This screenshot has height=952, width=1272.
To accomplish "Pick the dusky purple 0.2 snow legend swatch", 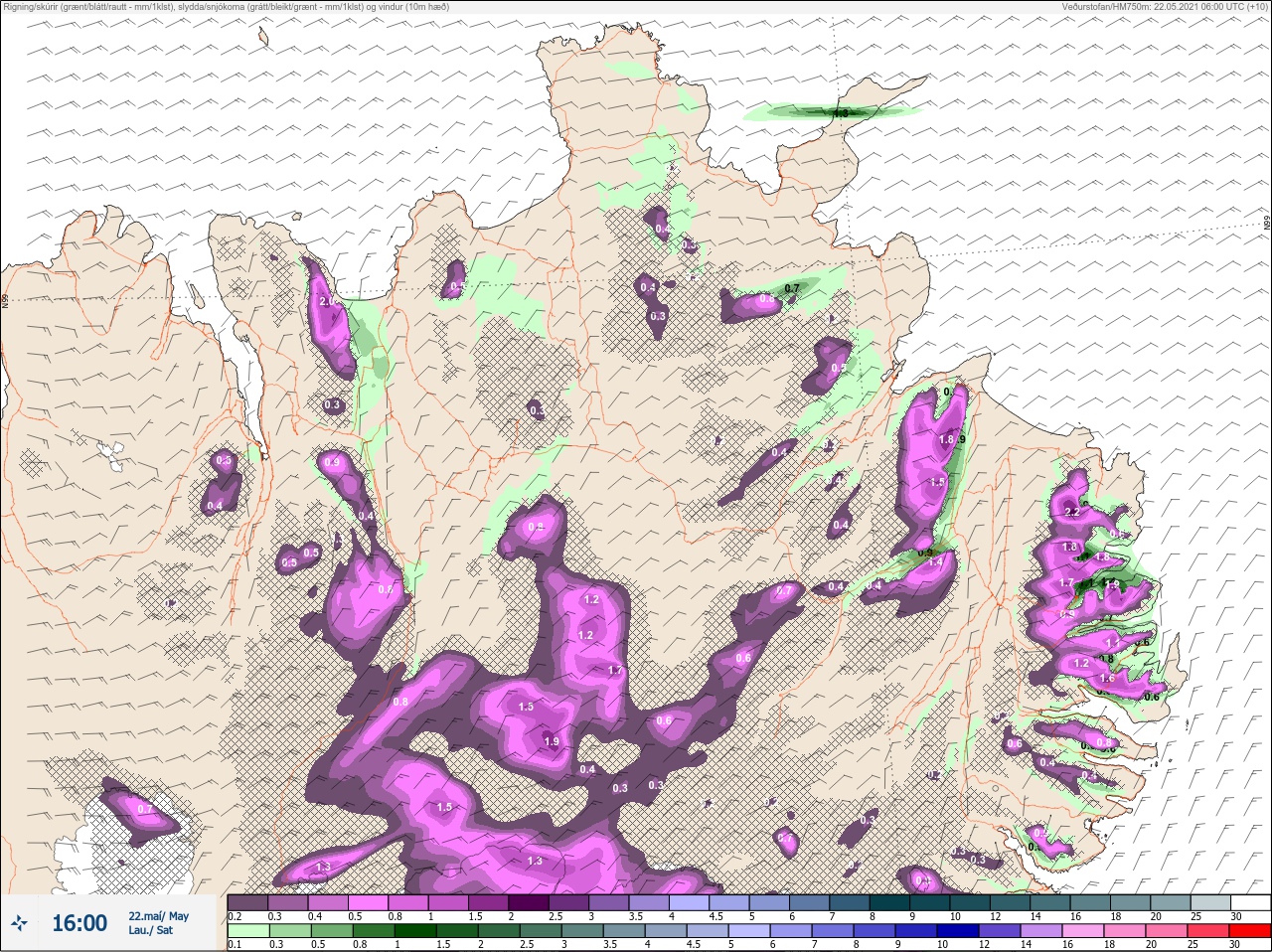I will pos(247,902).
